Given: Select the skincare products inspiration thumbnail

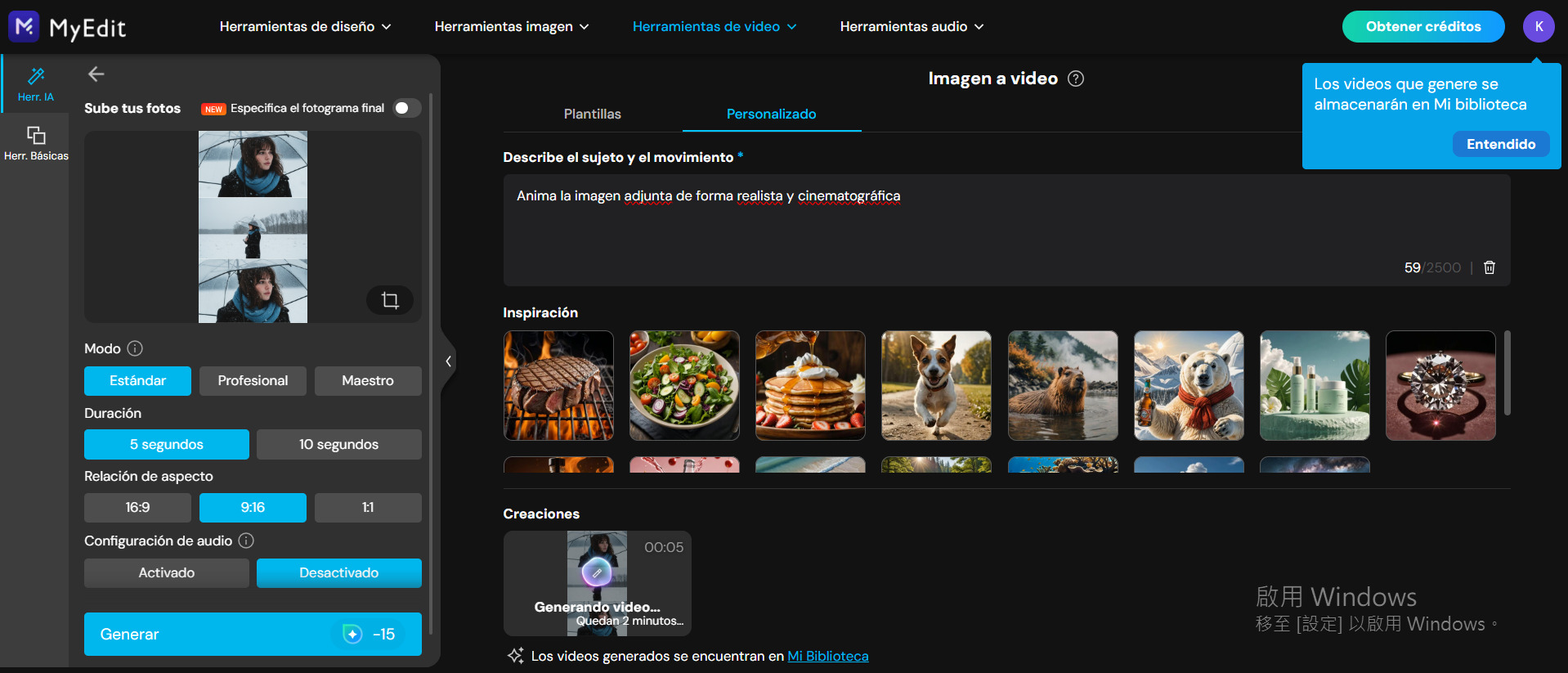Looking at the screenshot, I should click(1315, 386).
